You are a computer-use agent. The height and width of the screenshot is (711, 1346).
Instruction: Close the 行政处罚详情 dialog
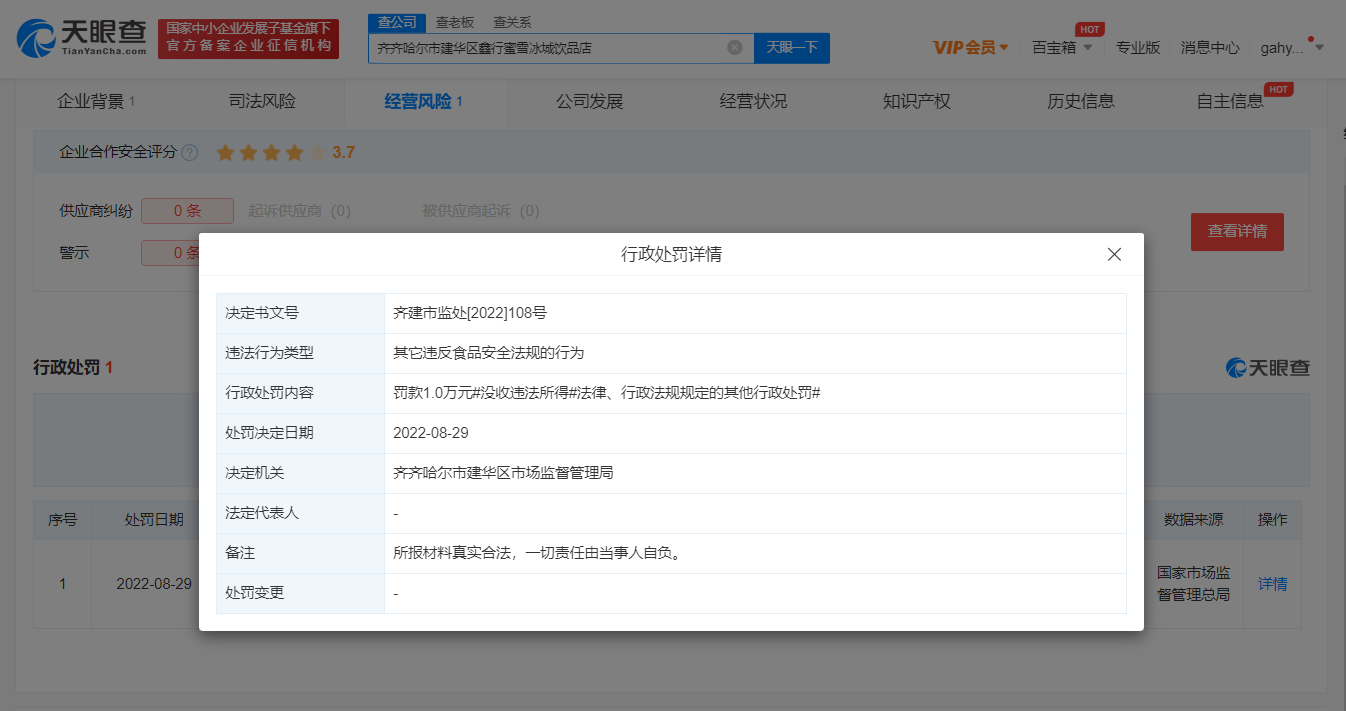tap(1114, 255)
